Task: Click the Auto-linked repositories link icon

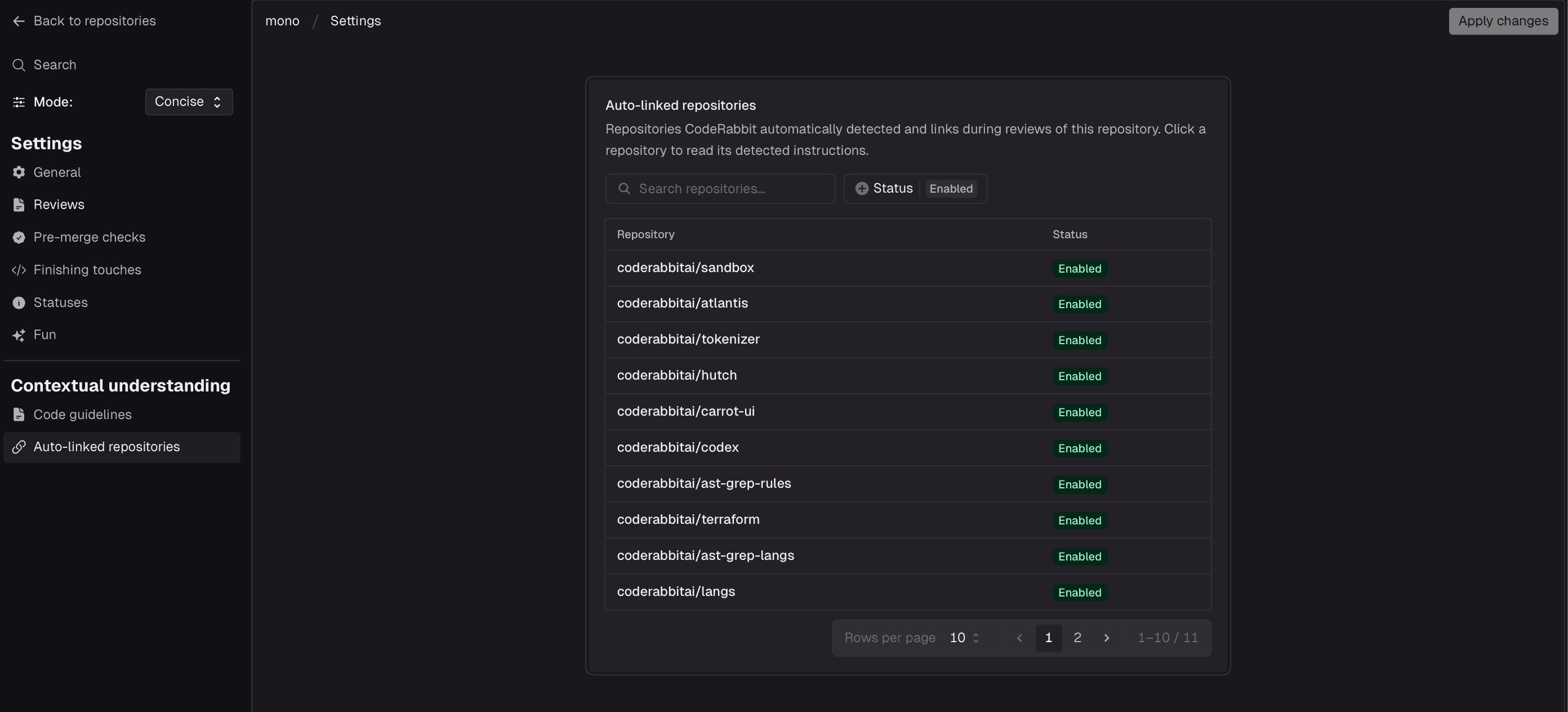Action: [19, 447]
